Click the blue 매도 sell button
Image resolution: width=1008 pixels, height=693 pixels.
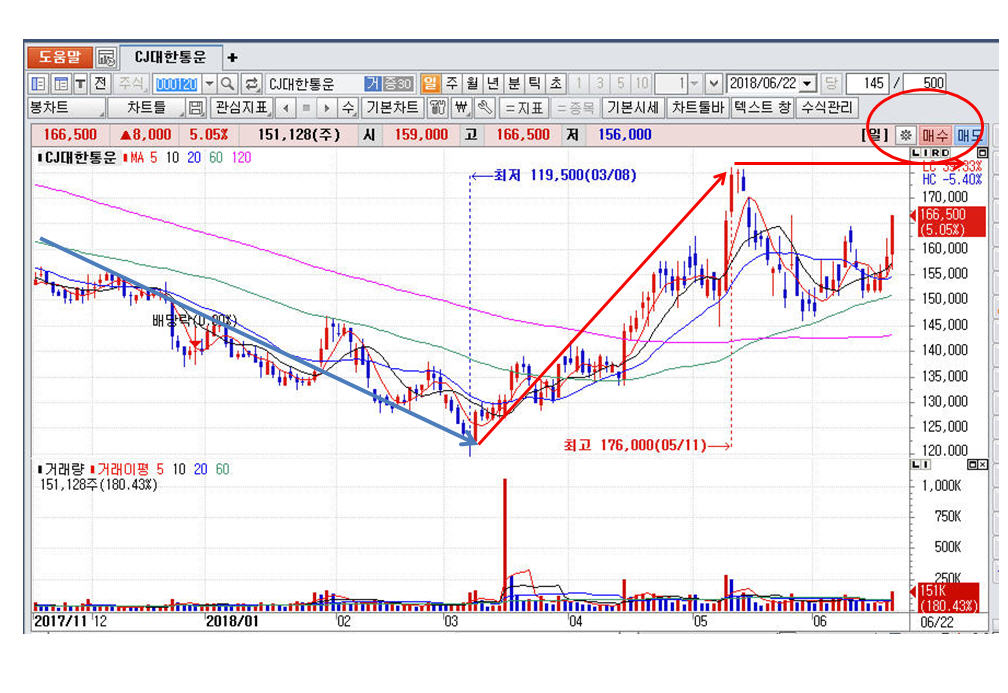pos(968,134)
